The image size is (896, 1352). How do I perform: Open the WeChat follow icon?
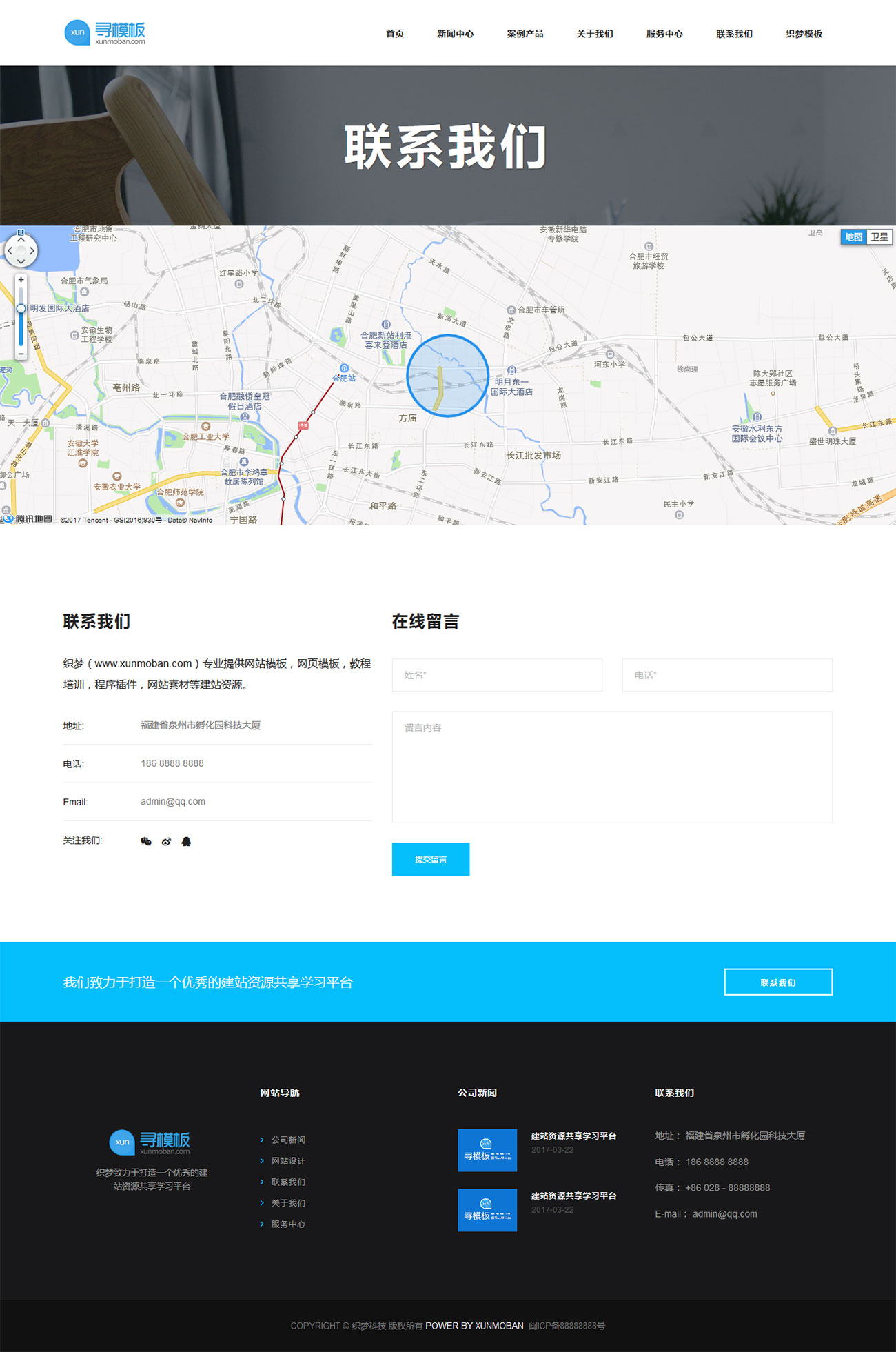[x=145, y=841]
